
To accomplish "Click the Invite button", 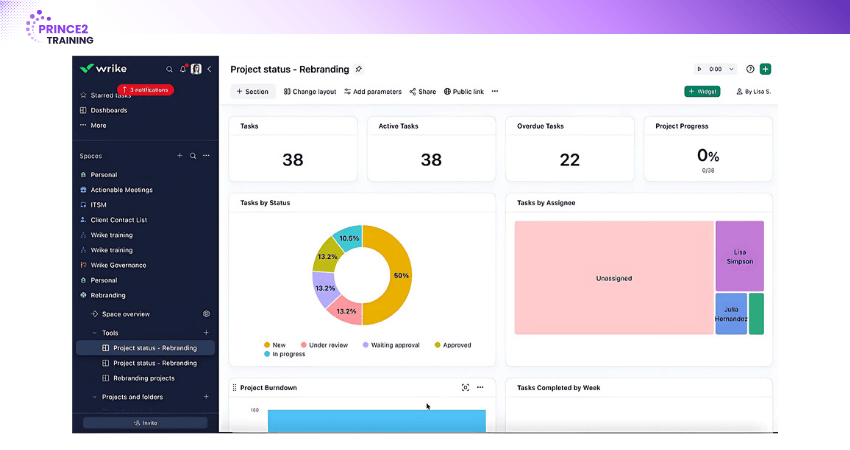I will click(145, 423).
